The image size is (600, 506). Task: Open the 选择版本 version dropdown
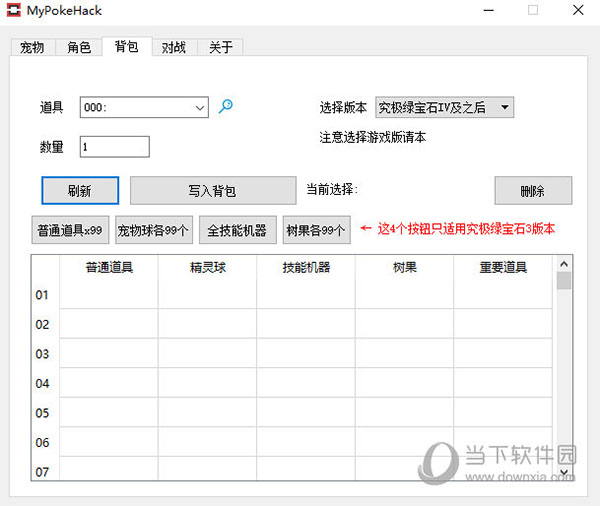[444, 107]
